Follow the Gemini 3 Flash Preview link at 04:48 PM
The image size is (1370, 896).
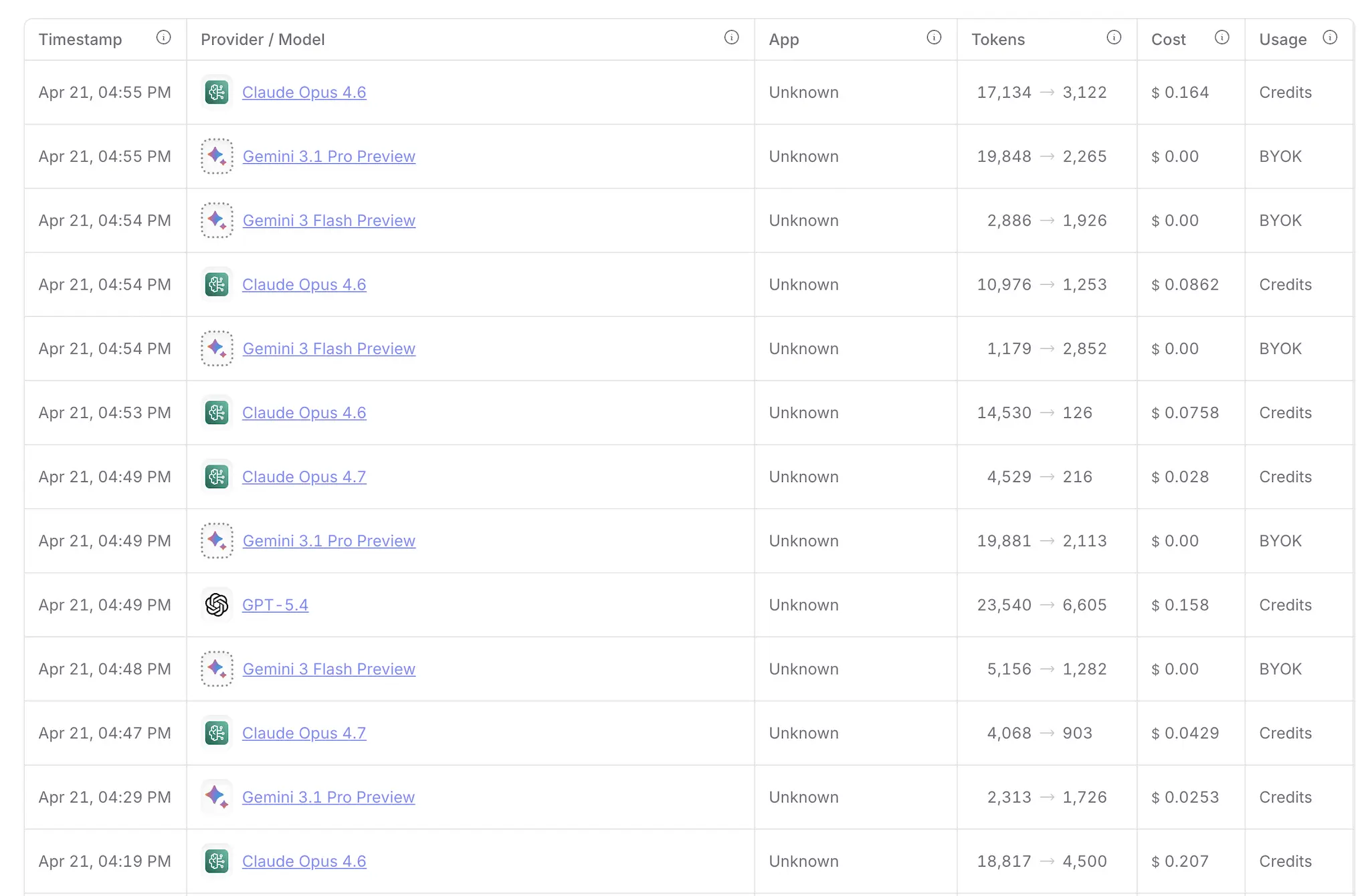coord(328,669)
